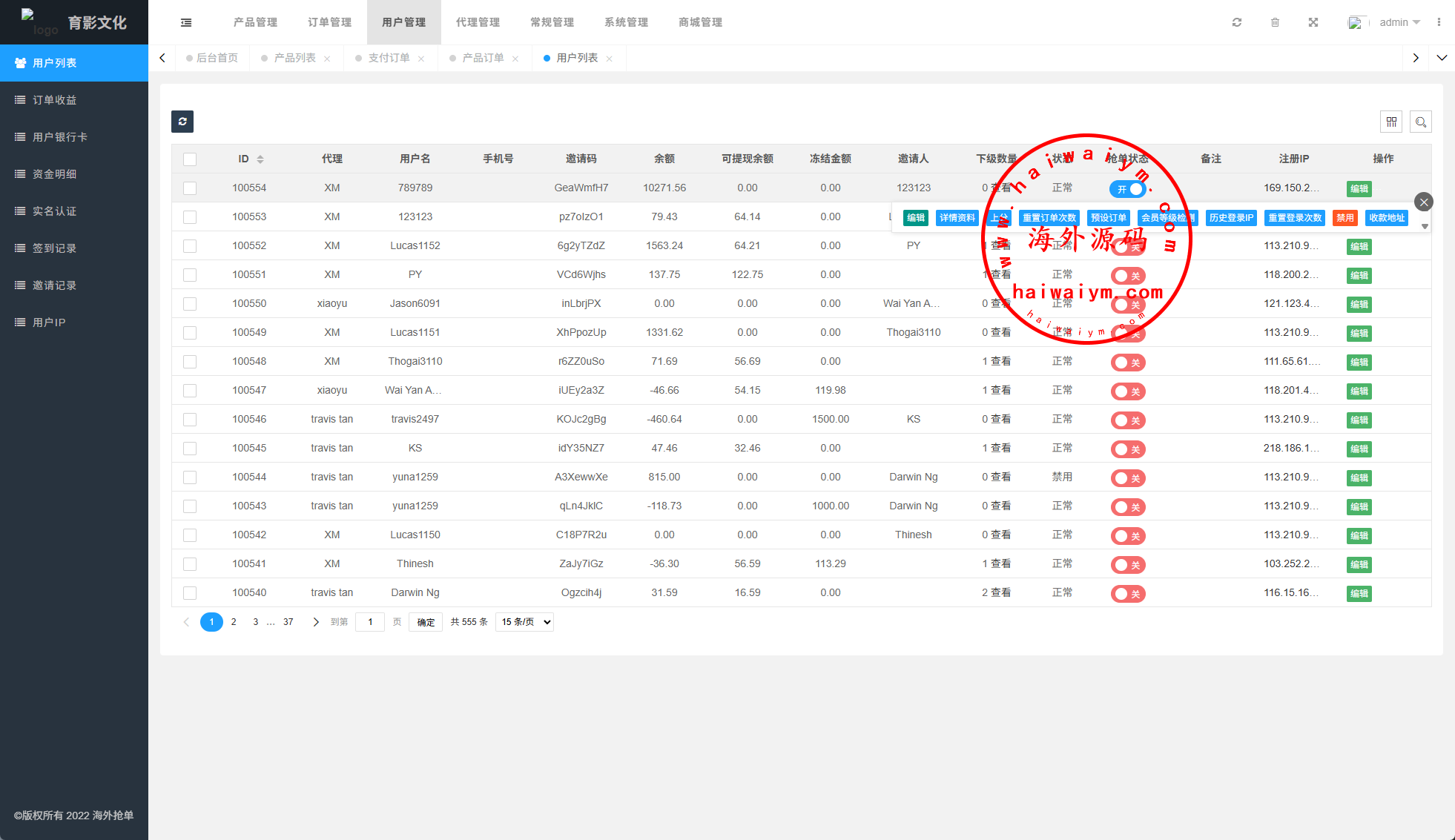Screen dimensions: 1455x840
Task: Click the red 禁用 button
Action: click(1345, 218)
